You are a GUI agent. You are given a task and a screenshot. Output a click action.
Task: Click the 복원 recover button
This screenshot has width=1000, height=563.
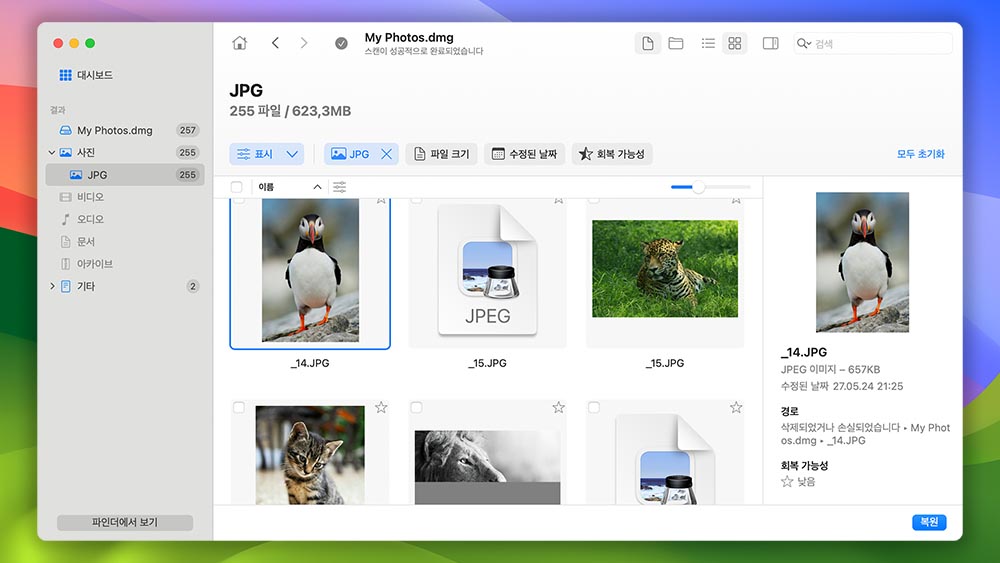click(929, 522)
